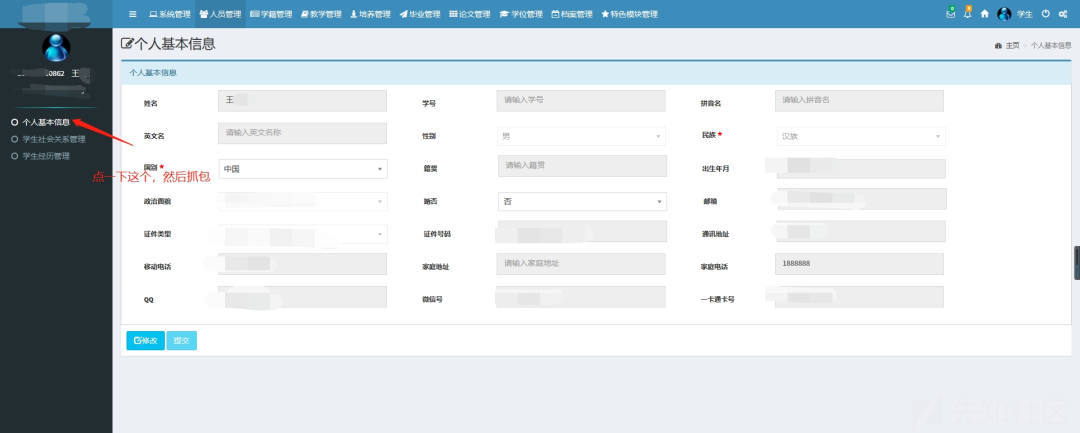Expand the 性别 dropdown

[x=581, y=136]
